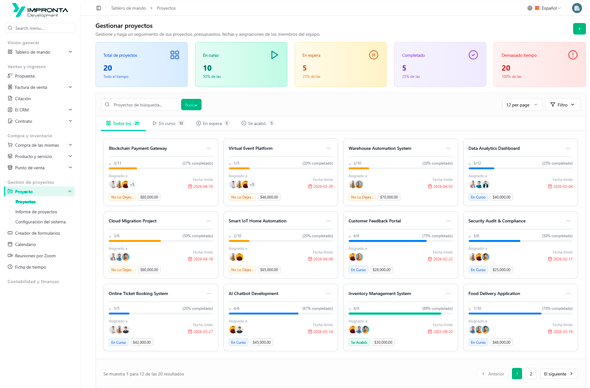The width and height of the screenshot is (590, 388).
Task: Click the Anterior pagination button
Action: click(493, 374)
